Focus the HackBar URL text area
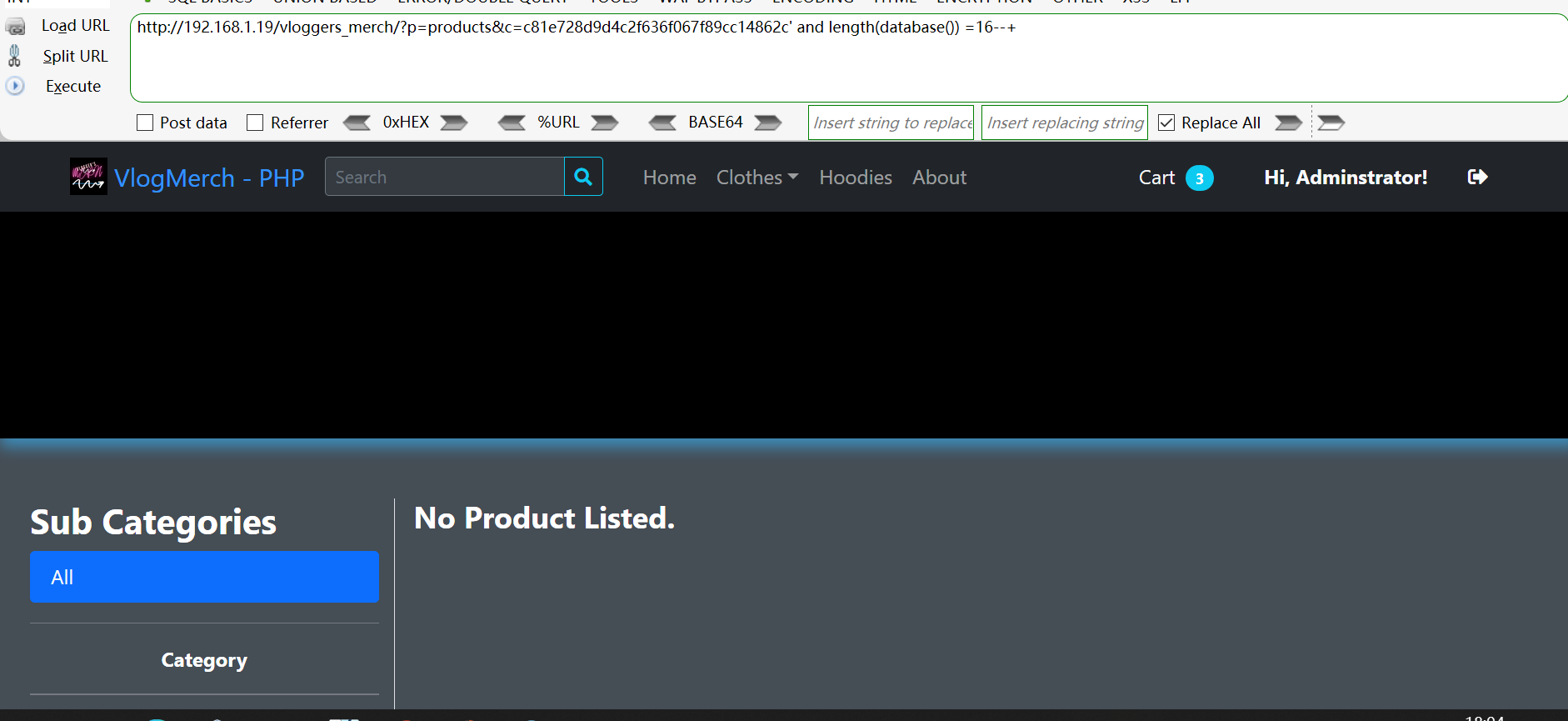Screen dimensions: 1568x721 [848, 58]
